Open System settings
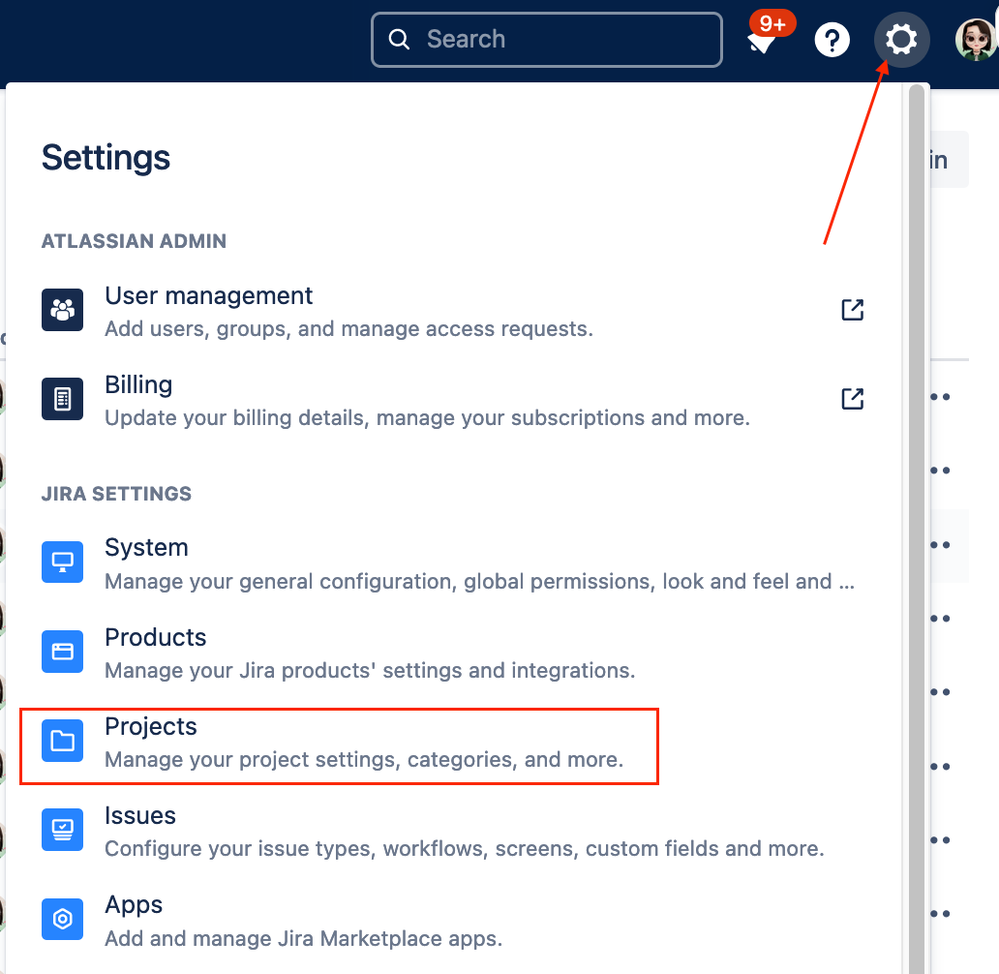 pos(453,563)
